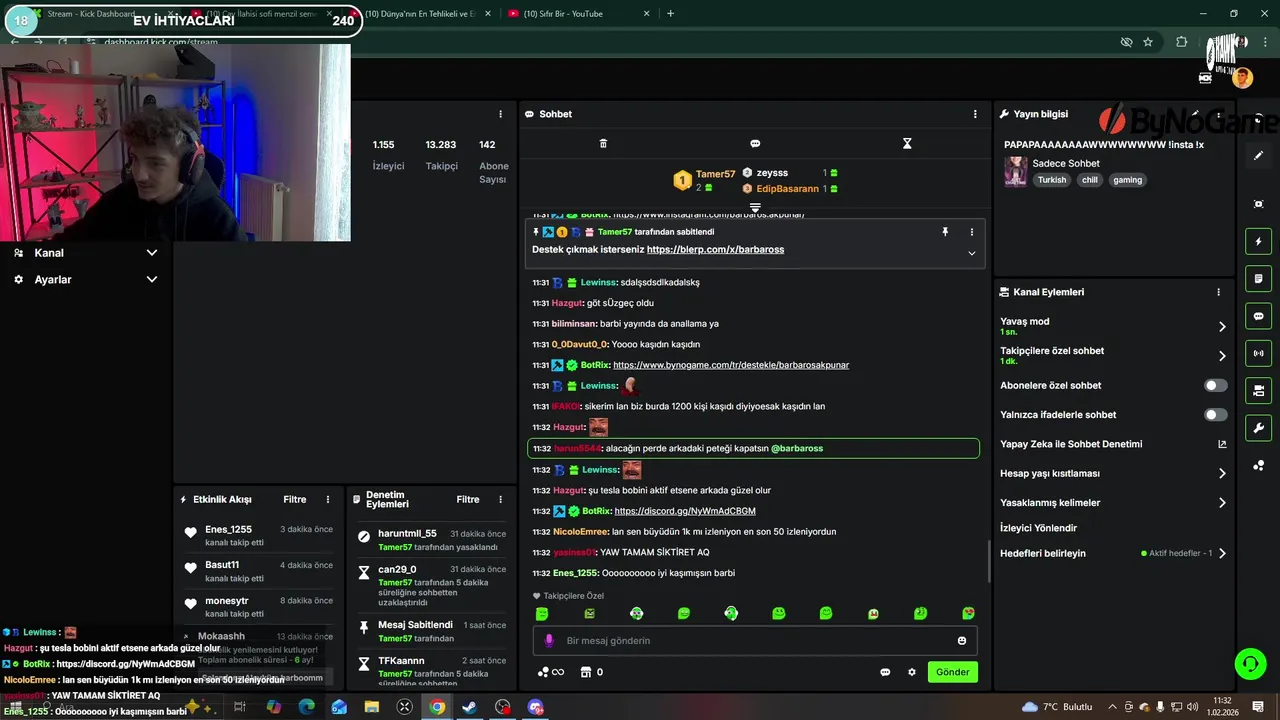1280x720 pixels.
Task: Open Hesap yaşı kısıtlaması arrow
Action: click(1222, 473)
